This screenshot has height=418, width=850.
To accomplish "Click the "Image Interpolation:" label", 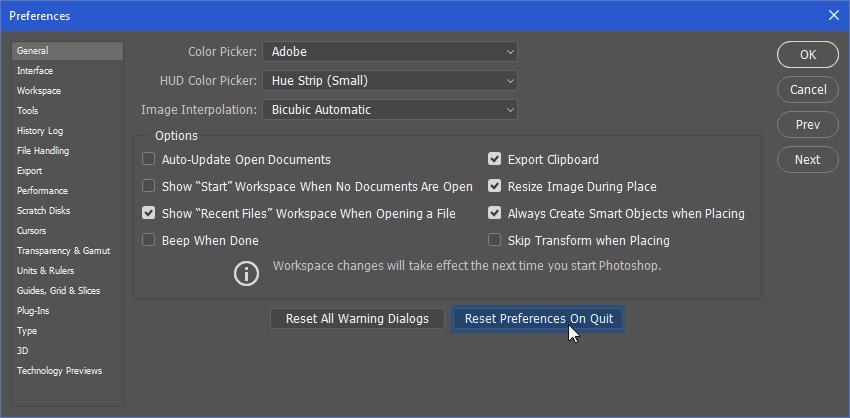I will [199, 110].
